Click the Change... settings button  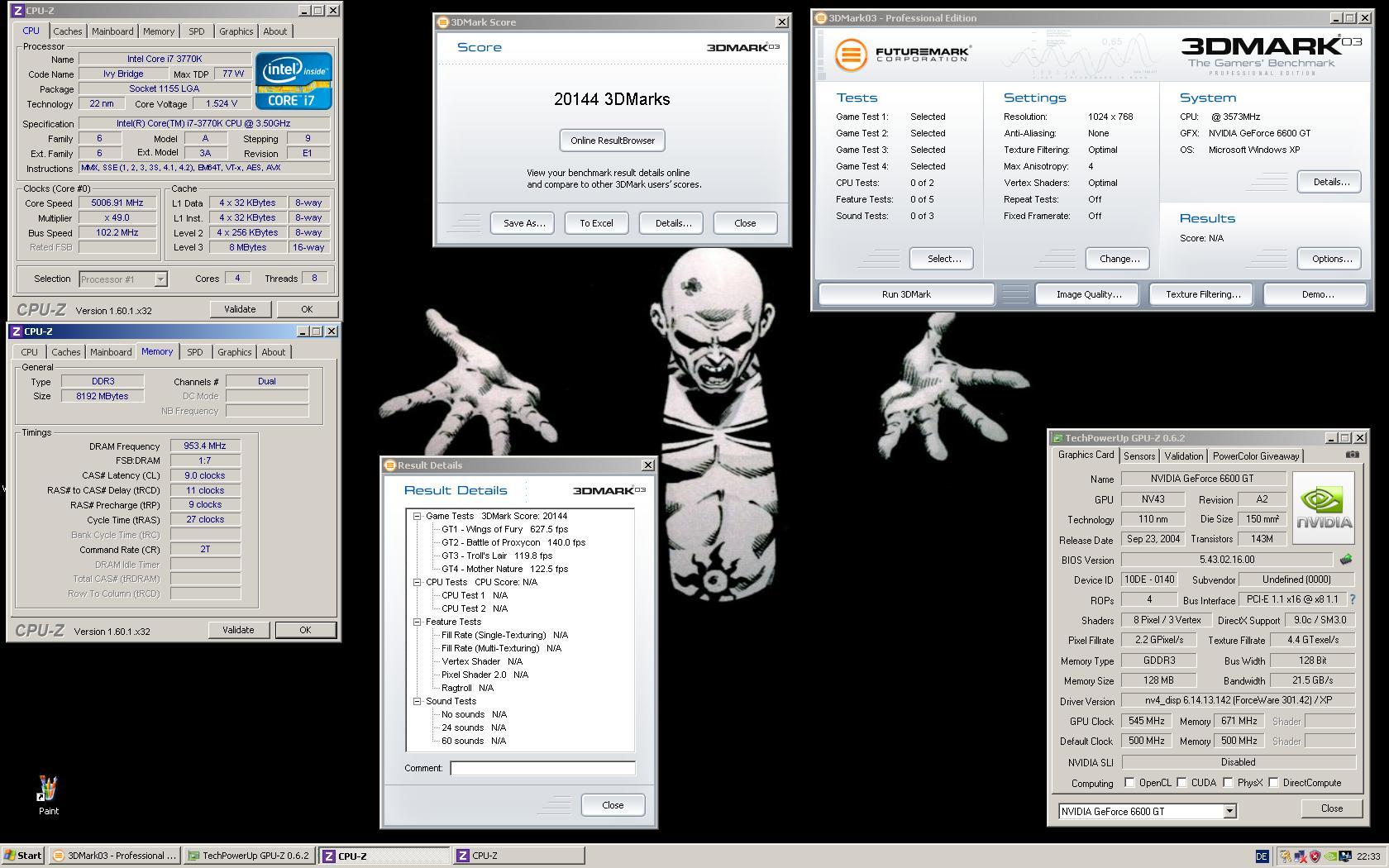point(1119,259)
